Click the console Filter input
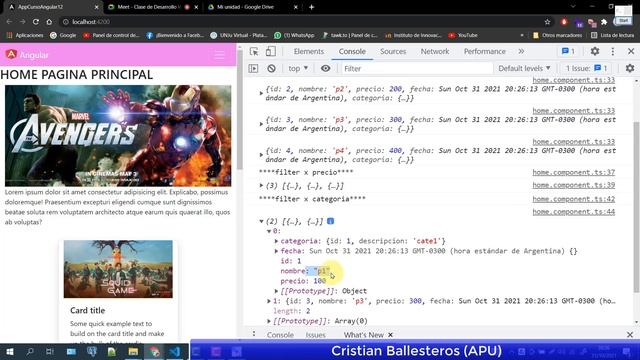 tap(417, 69)
